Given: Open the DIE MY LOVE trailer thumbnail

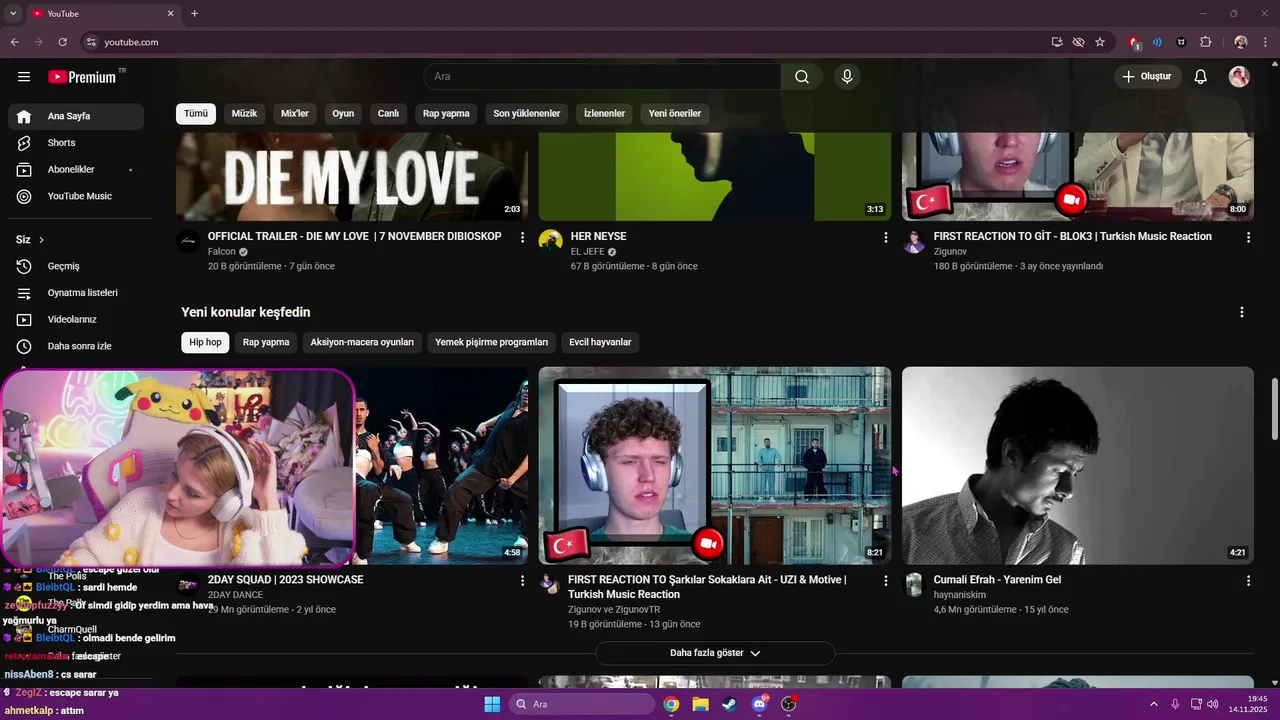Looking at the screenshot, I should pos(352,177).
